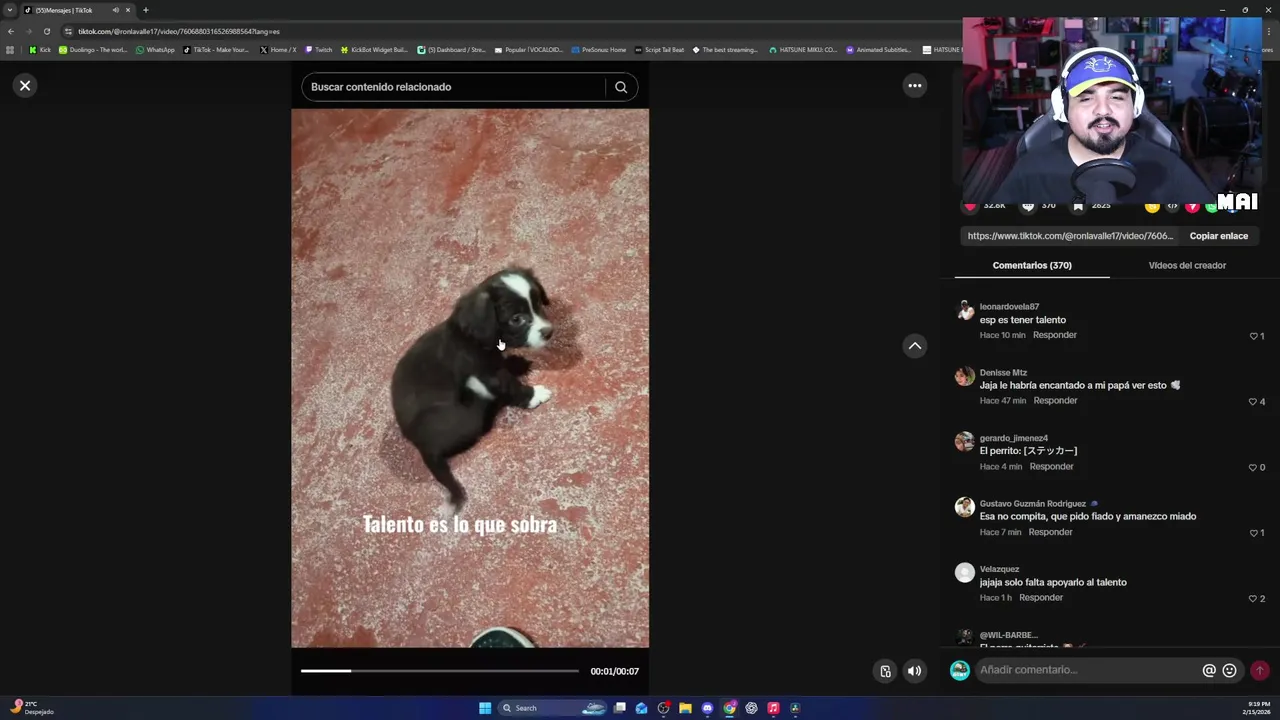Open weather widget showing 21°C Despejado
This screenshot has width=1280, height=720.
[32, 708]
